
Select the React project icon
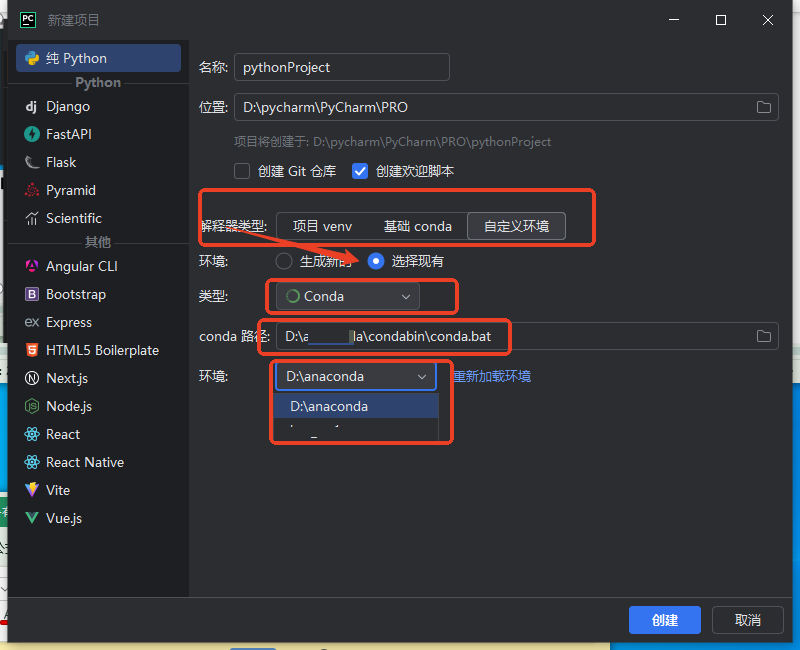[32, 435]
